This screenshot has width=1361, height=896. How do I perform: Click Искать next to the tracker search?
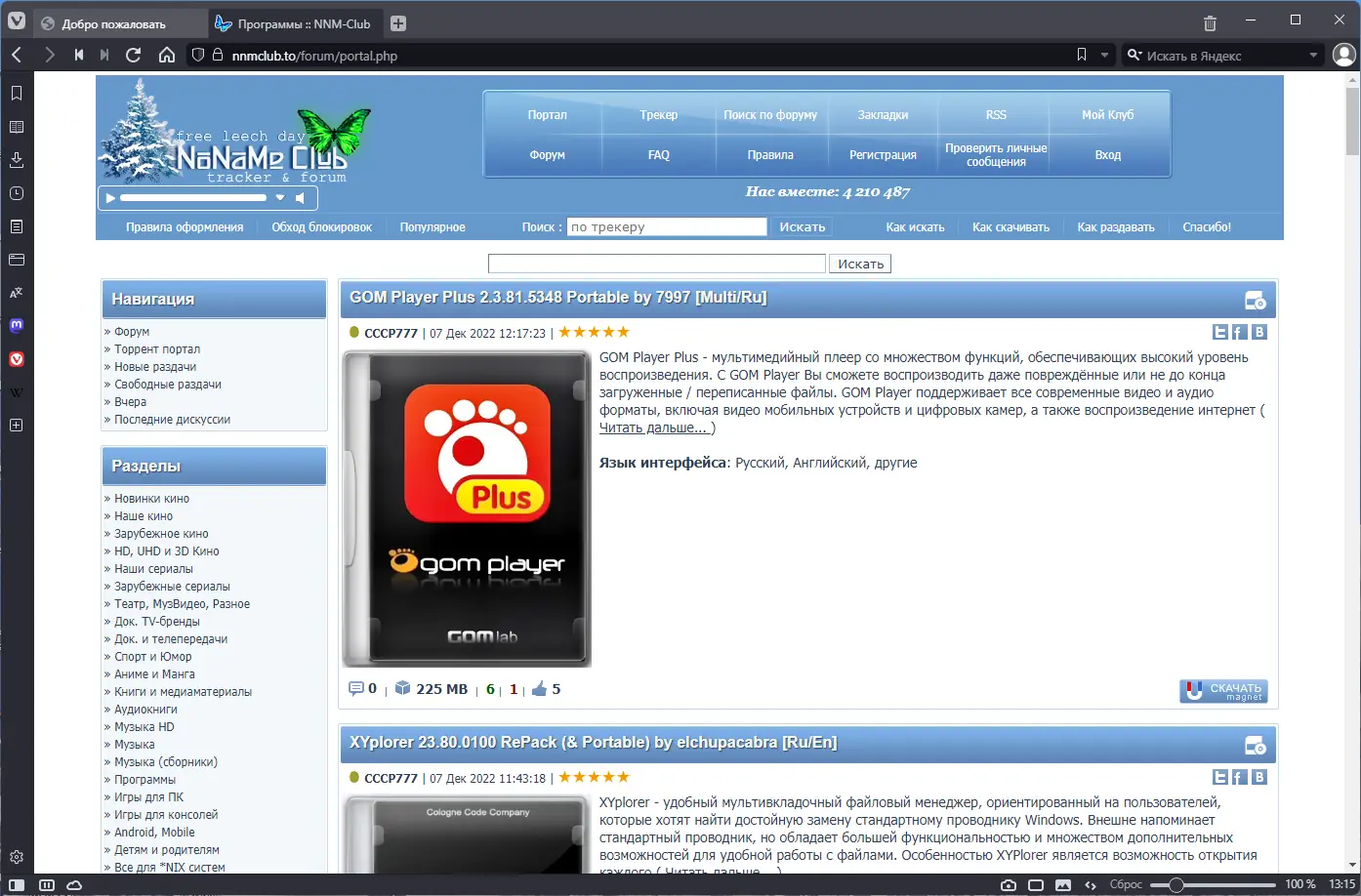(803, 226)
